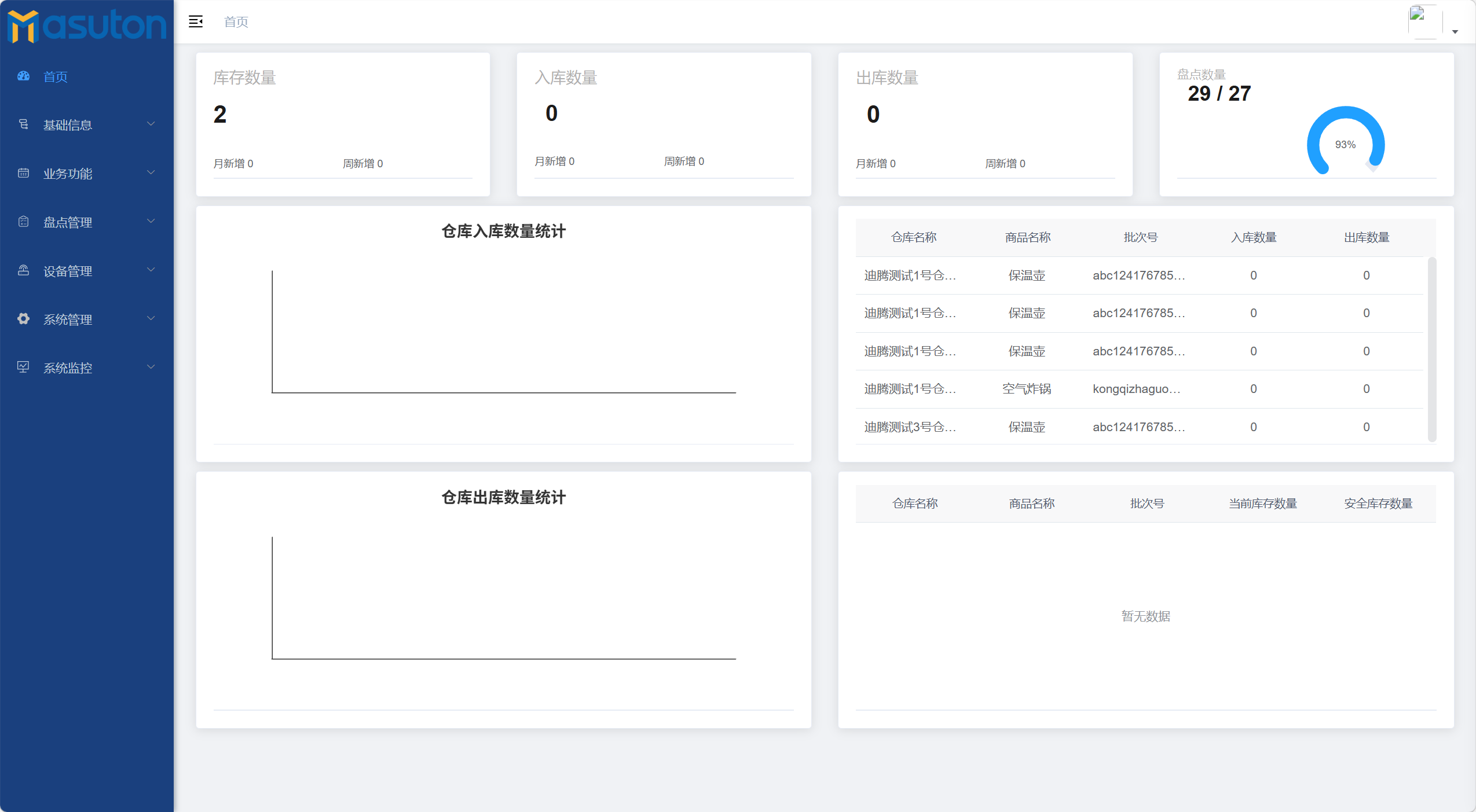Open the 首页 breadcrumb link

pos(235,21)
